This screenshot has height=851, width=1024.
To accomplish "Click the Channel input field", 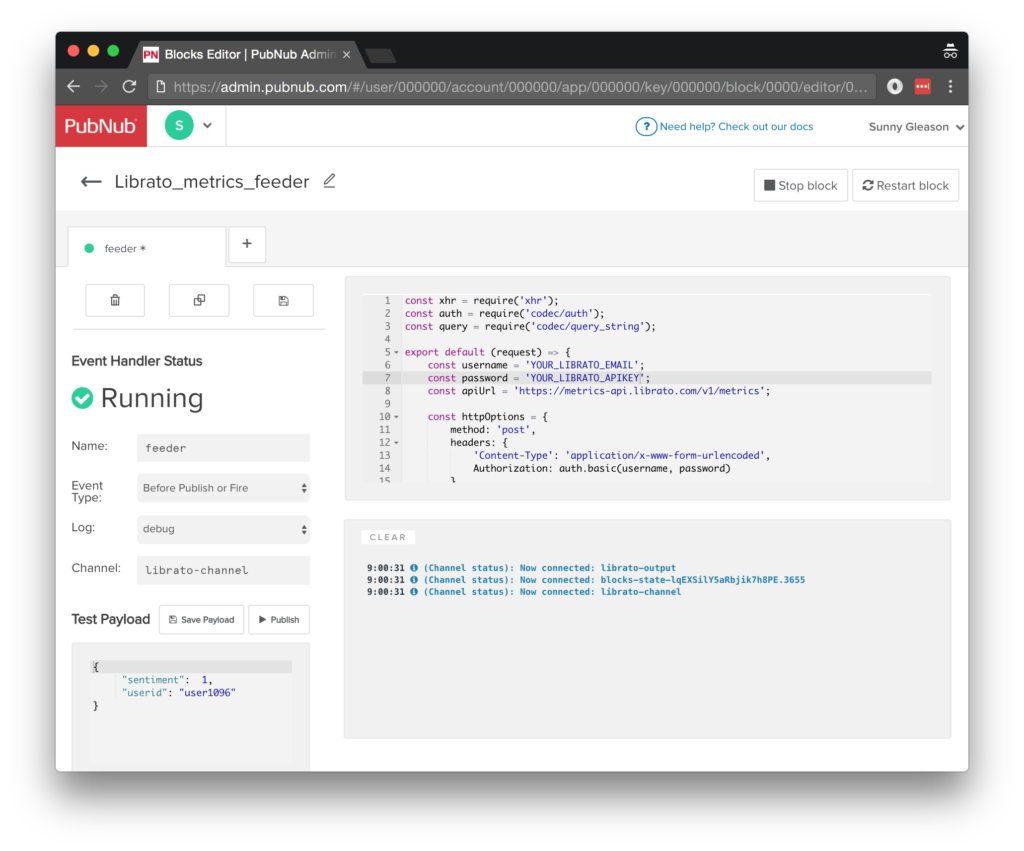I will [223, 570].
